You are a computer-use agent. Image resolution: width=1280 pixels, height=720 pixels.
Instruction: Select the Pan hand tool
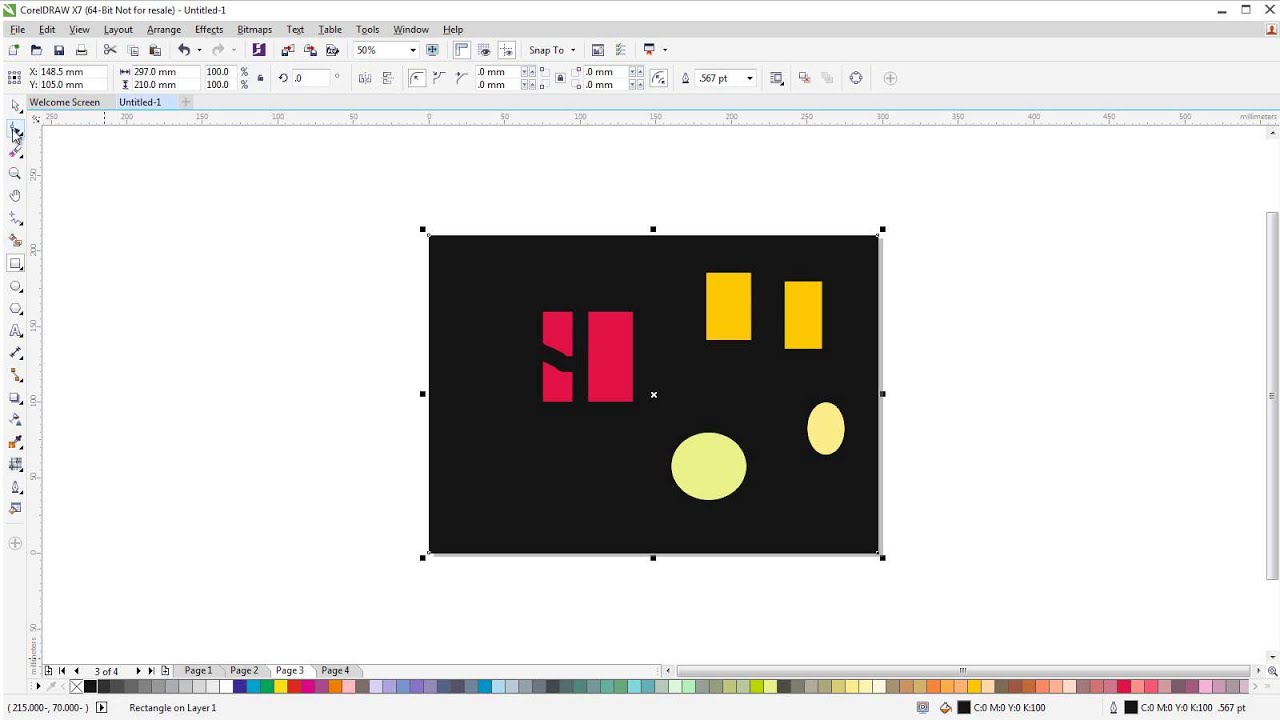click(x=15, y=196)
